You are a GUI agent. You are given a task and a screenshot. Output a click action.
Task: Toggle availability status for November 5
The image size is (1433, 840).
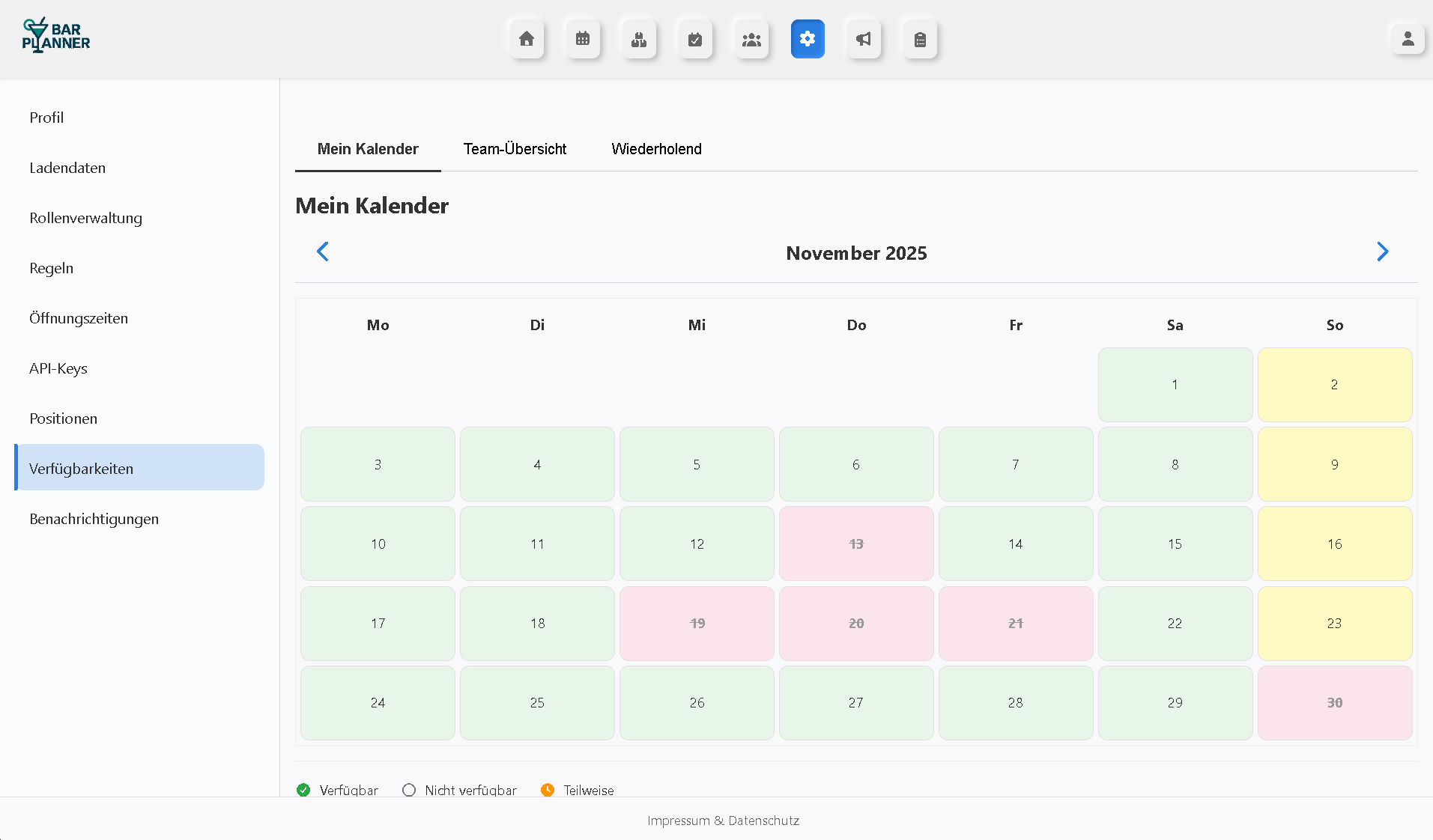pos(697,464)
